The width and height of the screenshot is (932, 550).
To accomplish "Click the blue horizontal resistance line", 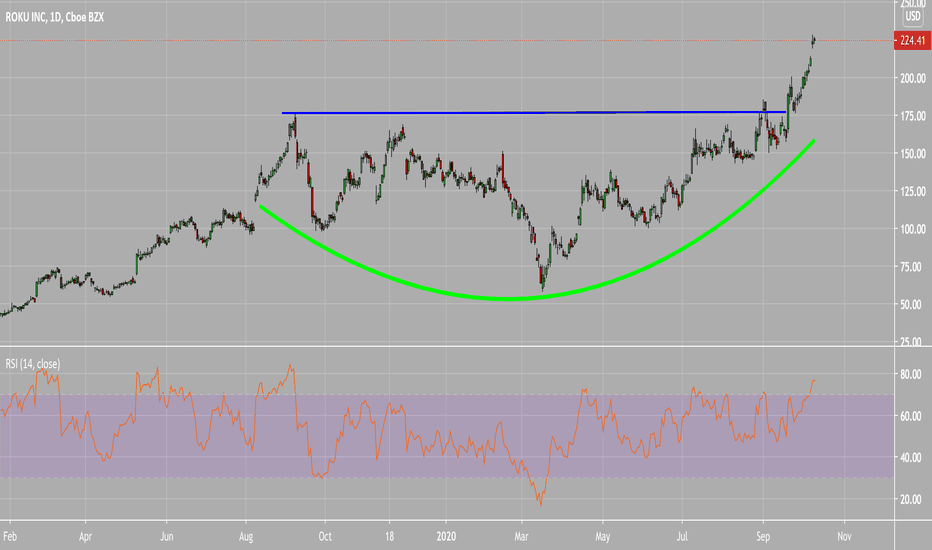I will [x=534, y=112].
